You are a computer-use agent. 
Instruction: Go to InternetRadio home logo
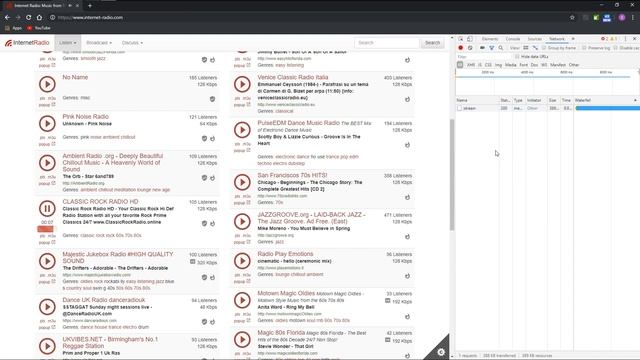27,42
